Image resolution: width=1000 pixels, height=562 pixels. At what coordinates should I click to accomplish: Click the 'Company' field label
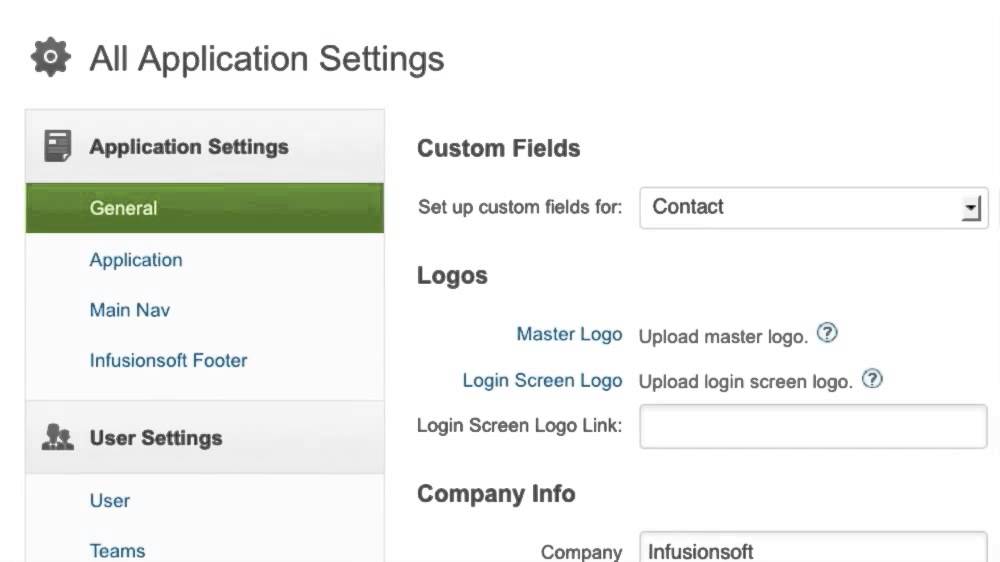click(581, 552)
